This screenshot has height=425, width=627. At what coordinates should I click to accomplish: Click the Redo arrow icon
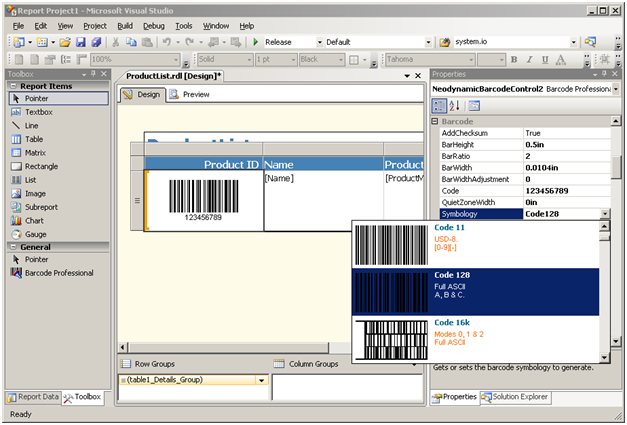[190, 42]
